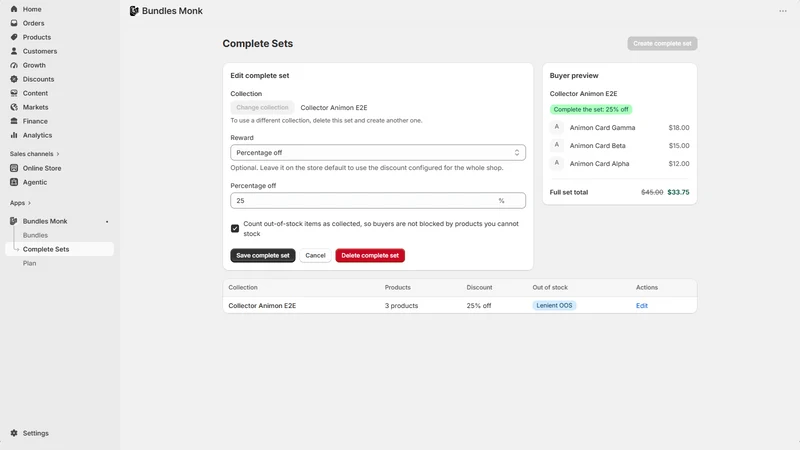The height and width of the screenshot is (450, 800).
Task: Go to Products in sidebar
Action: 37,37
